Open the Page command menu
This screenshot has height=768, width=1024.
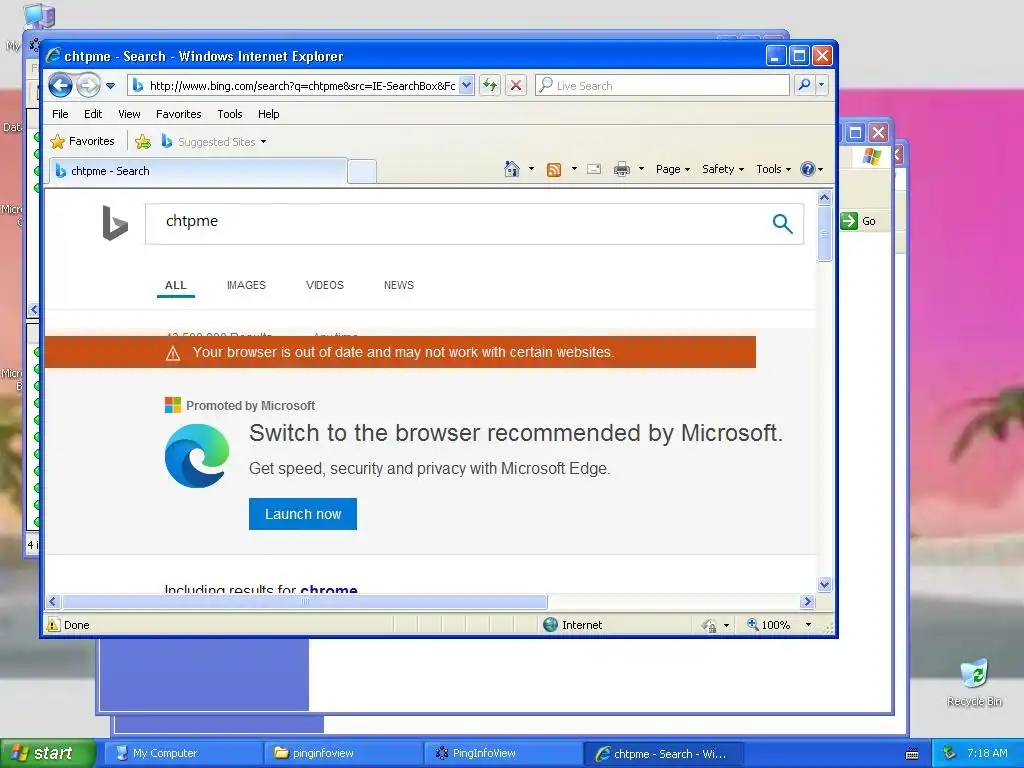(x=673, y=169)
